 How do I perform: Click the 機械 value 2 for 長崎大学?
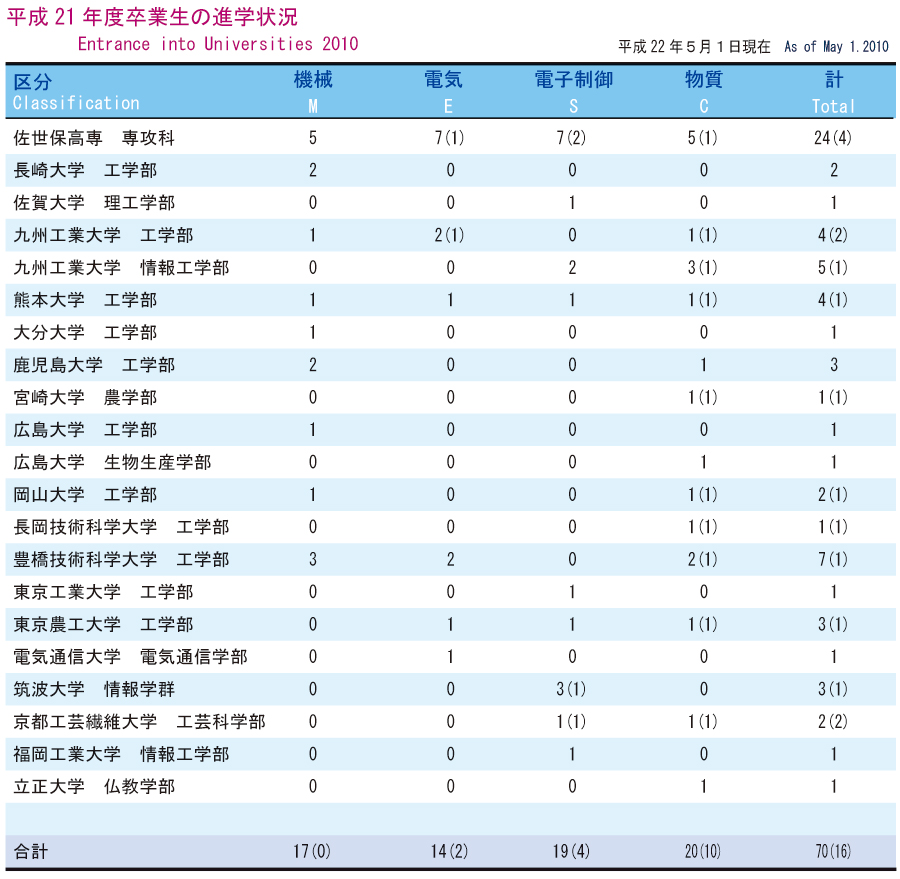click(313, 170)
